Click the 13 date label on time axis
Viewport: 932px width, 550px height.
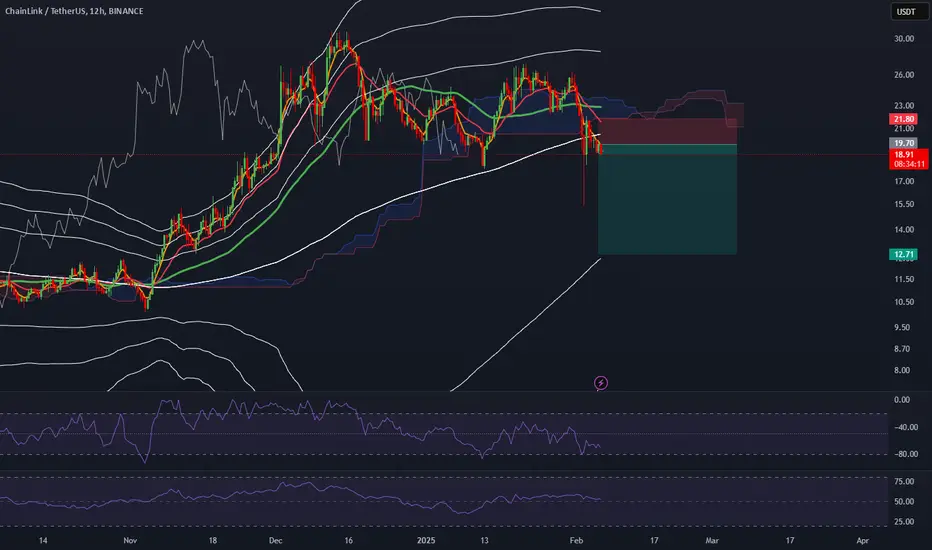point(484,540)
